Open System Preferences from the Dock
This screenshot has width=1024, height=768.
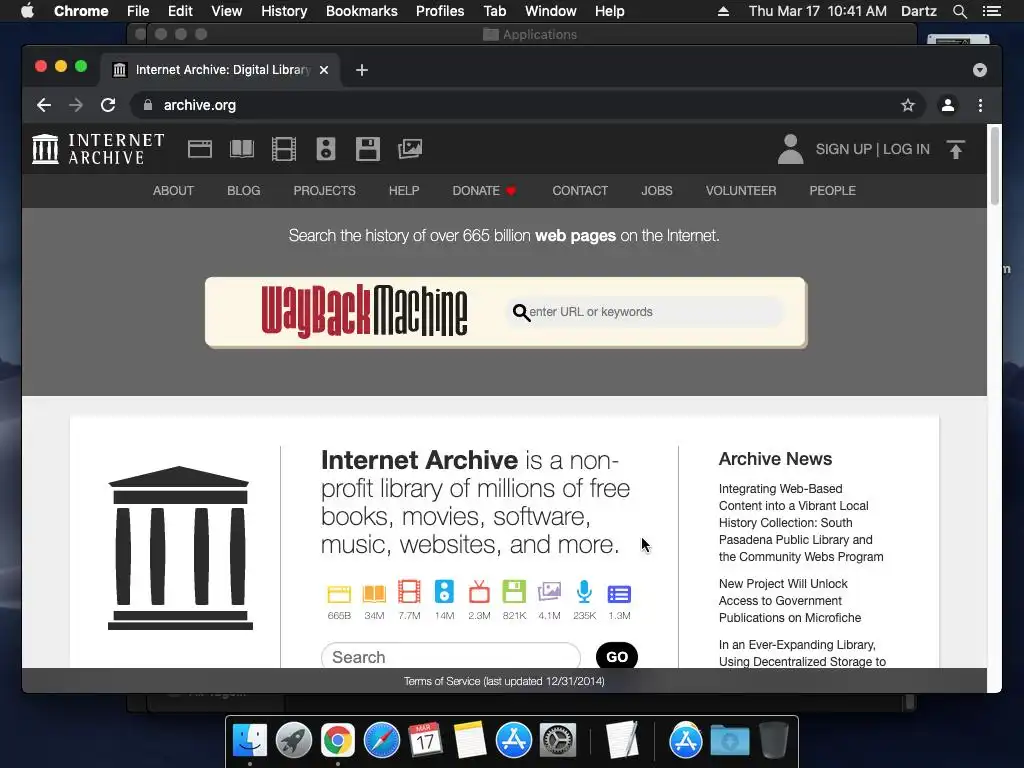tap(557, 741)
